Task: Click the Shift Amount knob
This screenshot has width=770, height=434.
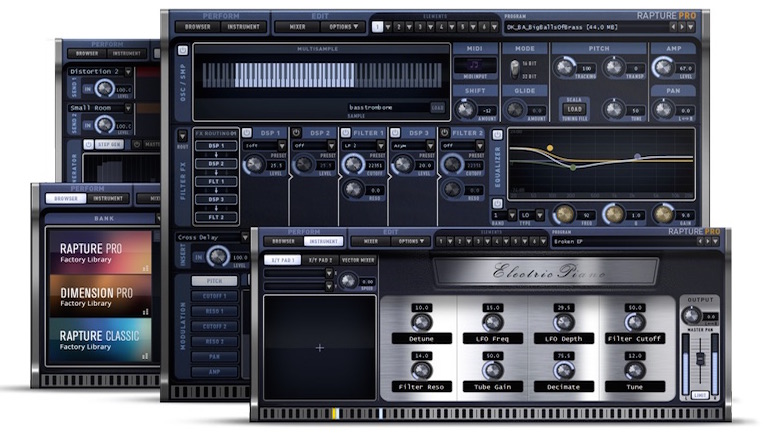Action: 465,109
